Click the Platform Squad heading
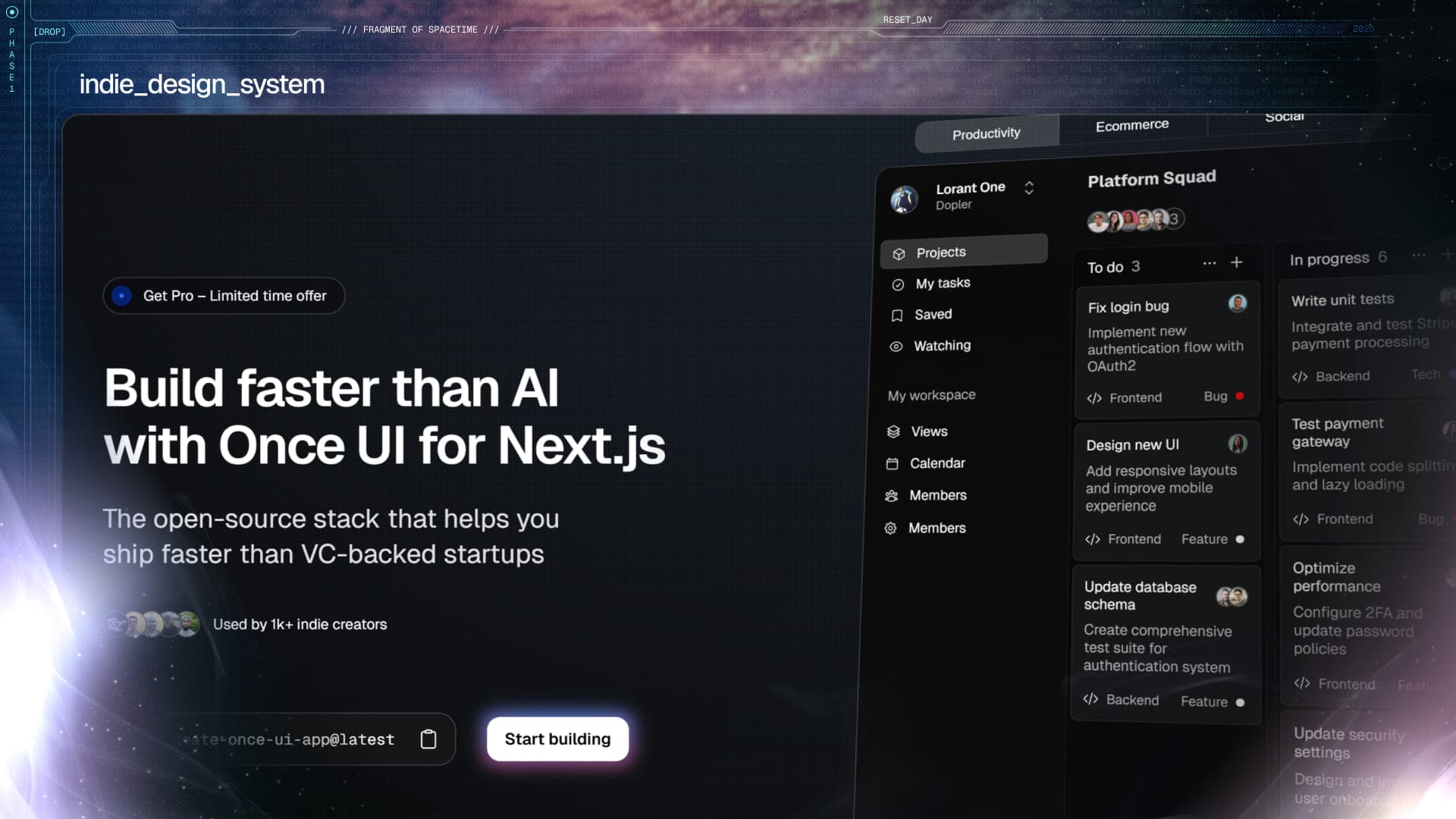Screen dimensions: 1456x819 coord(1152,178)
